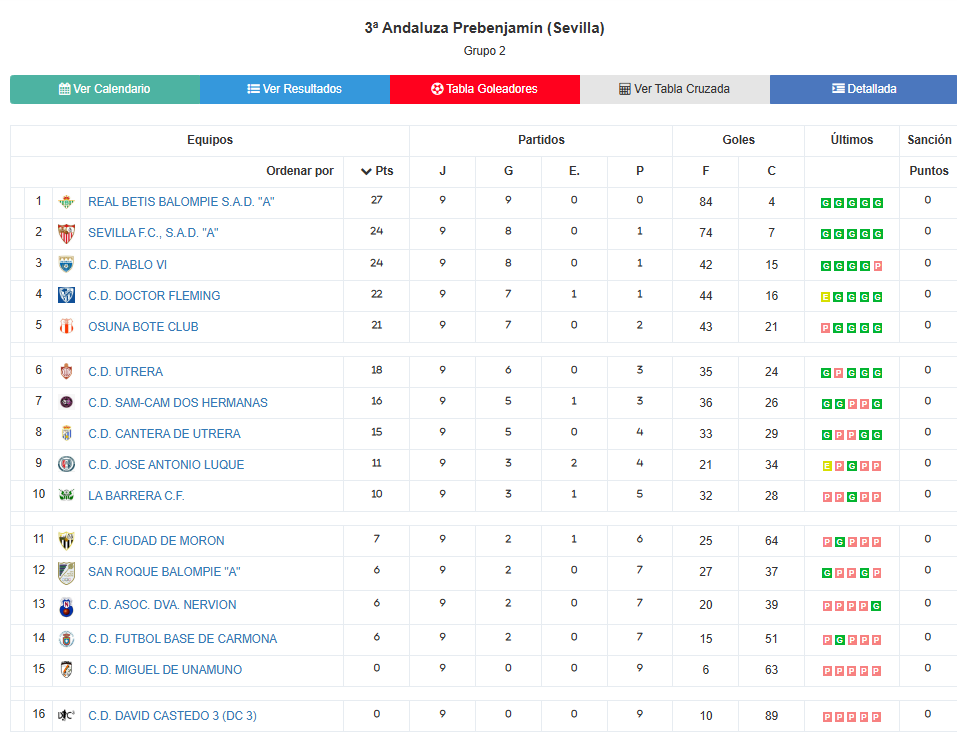Switch to Detallada table view

[x=864, y=89]
